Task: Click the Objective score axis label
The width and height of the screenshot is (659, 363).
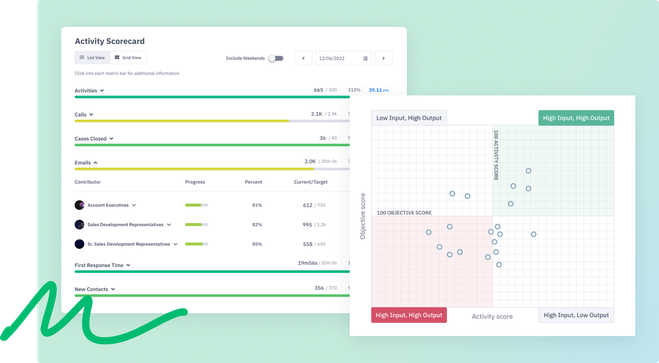Action: [363, 216]
